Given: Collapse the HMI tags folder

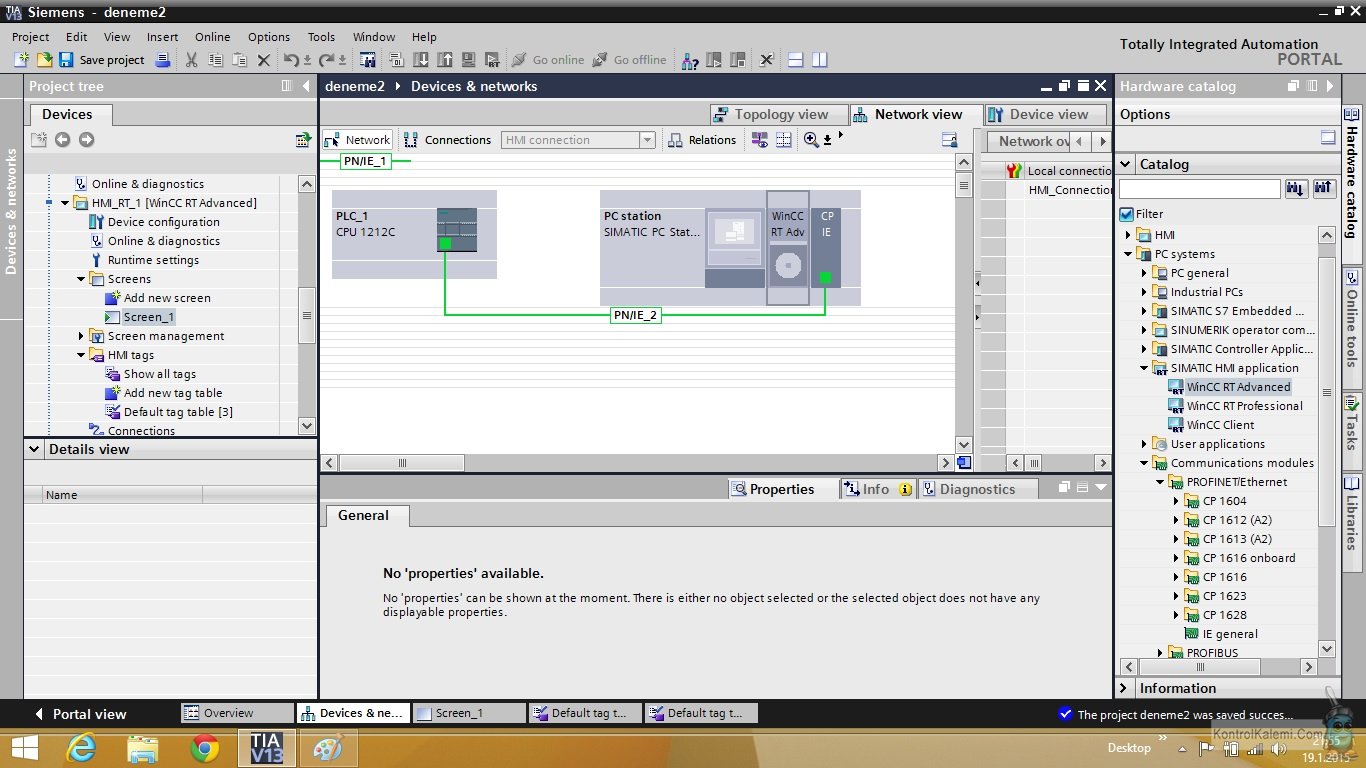Looking at the screenshot, I should pyautogui.click(x=81, y=355).
